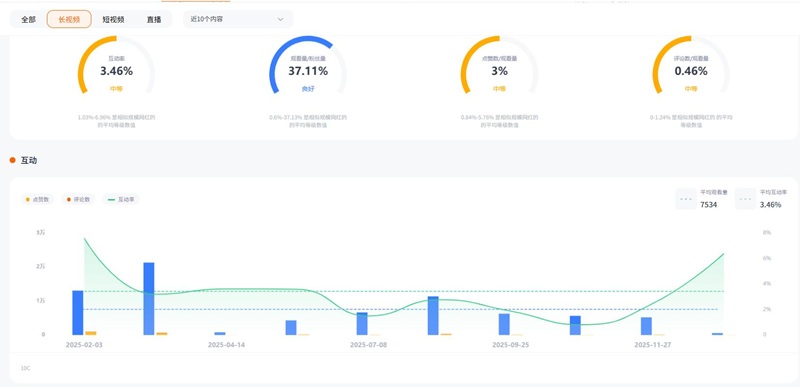This screenshot has height=387, width=800.
Task: Toggle the 平均观看量 7534 reference line
Action: pos(703,199)
